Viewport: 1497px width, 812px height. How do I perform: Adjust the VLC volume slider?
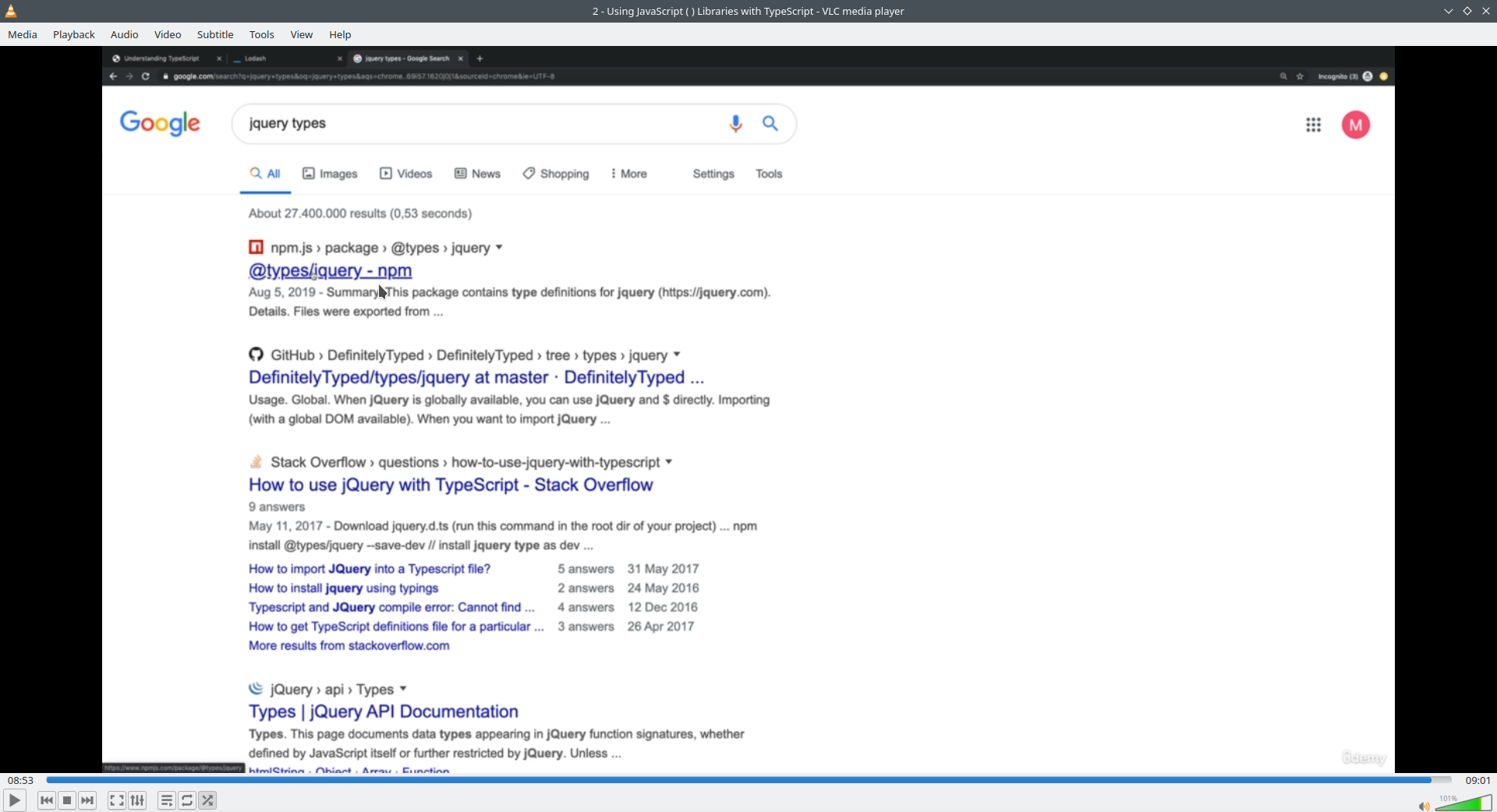click(x=1463, y=803)
